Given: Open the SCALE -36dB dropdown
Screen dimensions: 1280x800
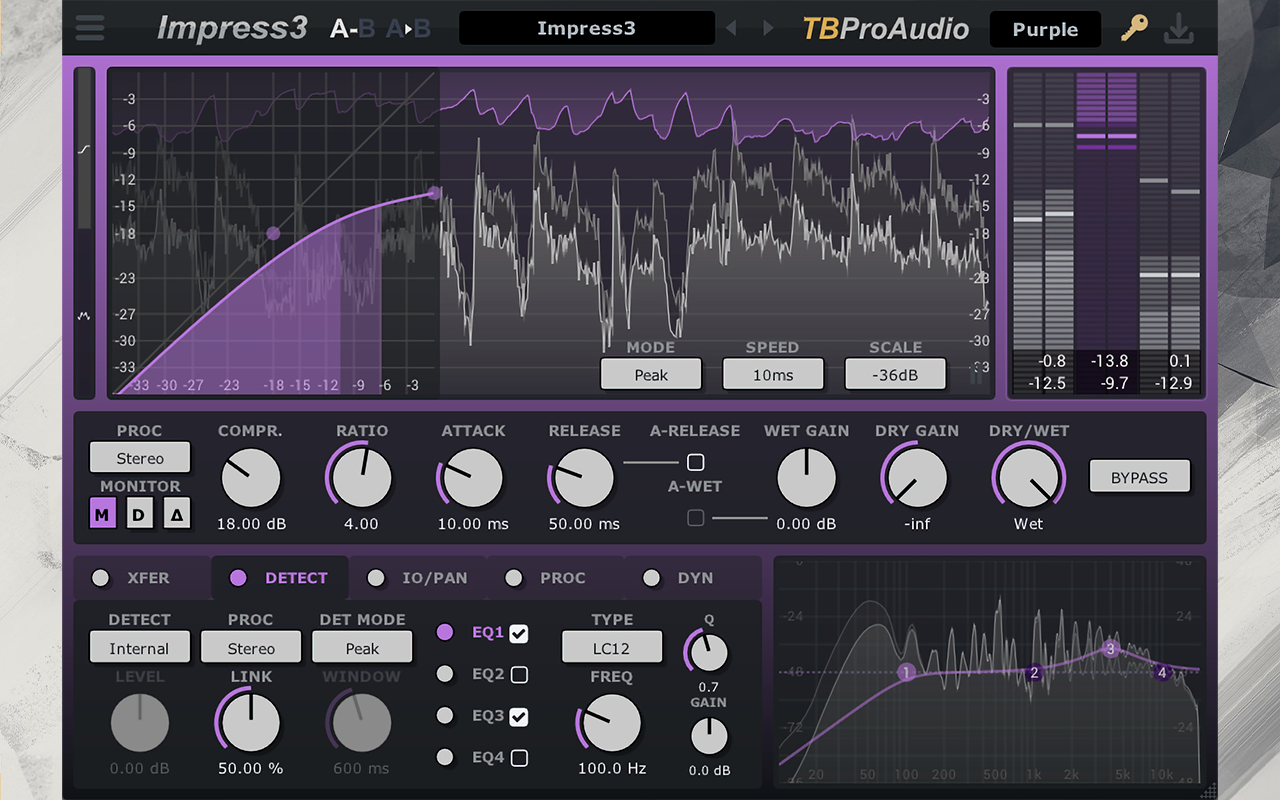Looking at the screenshot, I should tap(895, 375).
